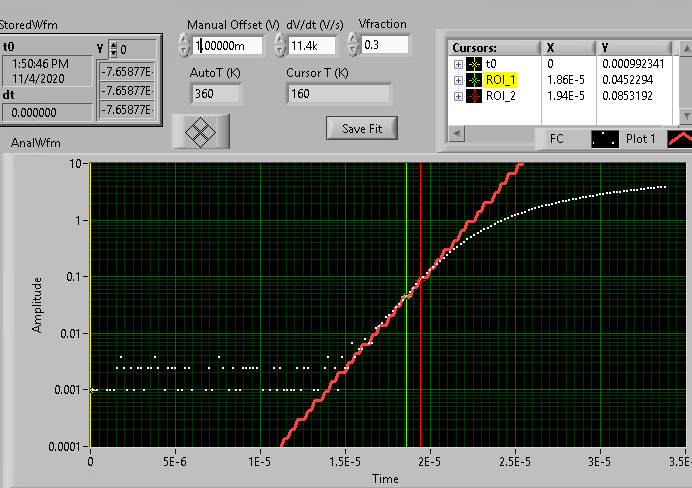Viewport: 692px width, 488px height.
Task: Click the Y array index stepper
Action: point(113,49)
